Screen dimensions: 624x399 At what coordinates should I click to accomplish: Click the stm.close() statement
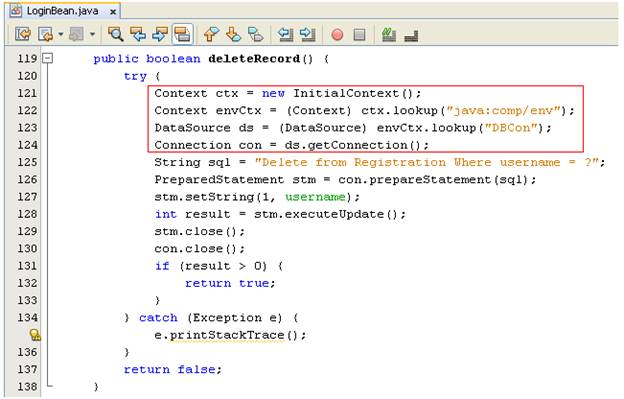[200, 231]
